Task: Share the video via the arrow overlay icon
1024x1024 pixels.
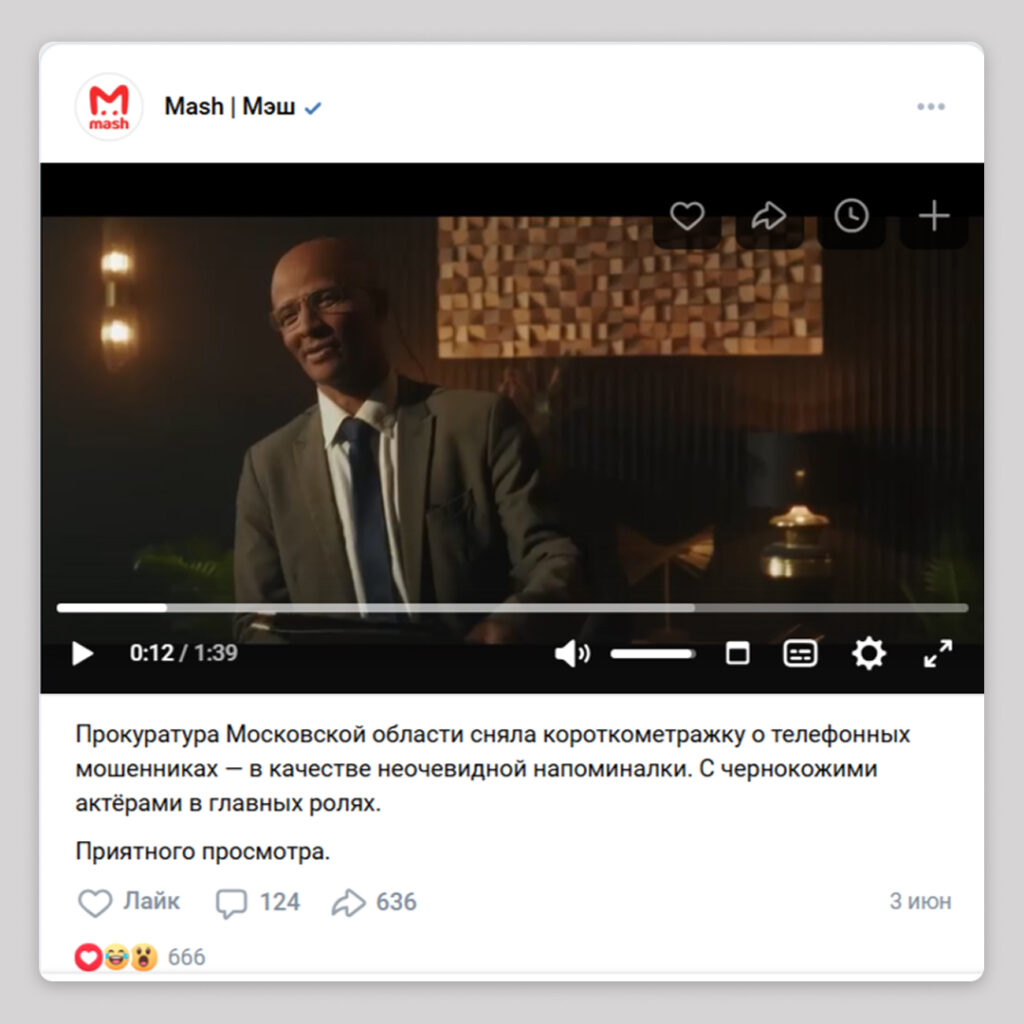Action: [769, 216]
